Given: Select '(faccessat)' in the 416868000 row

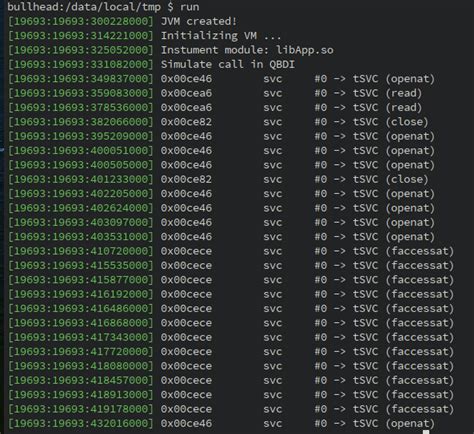Looking at the screenshot, I should coord(420,323).
